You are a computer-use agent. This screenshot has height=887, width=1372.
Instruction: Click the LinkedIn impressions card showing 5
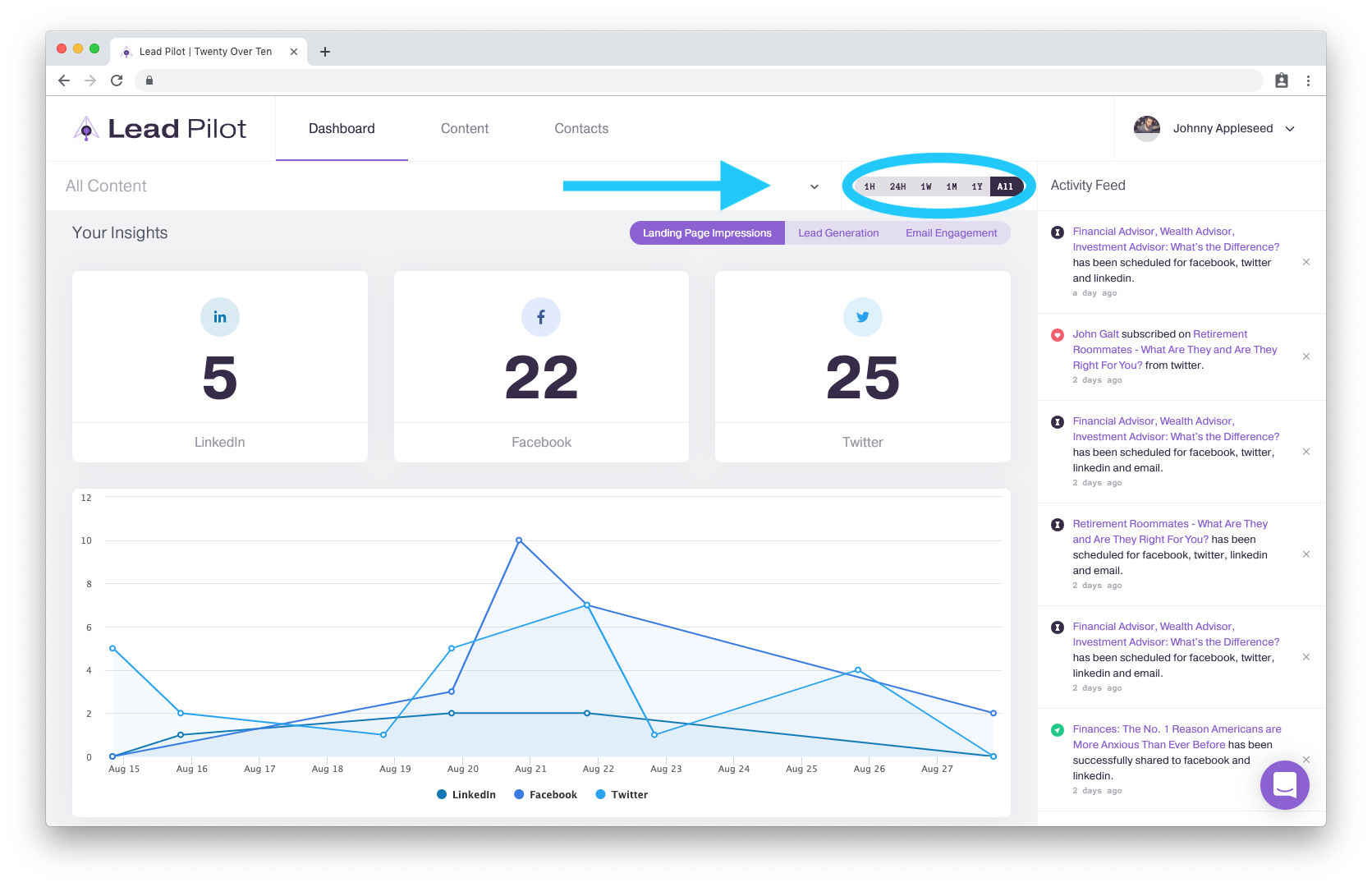(x=220, y=366)
